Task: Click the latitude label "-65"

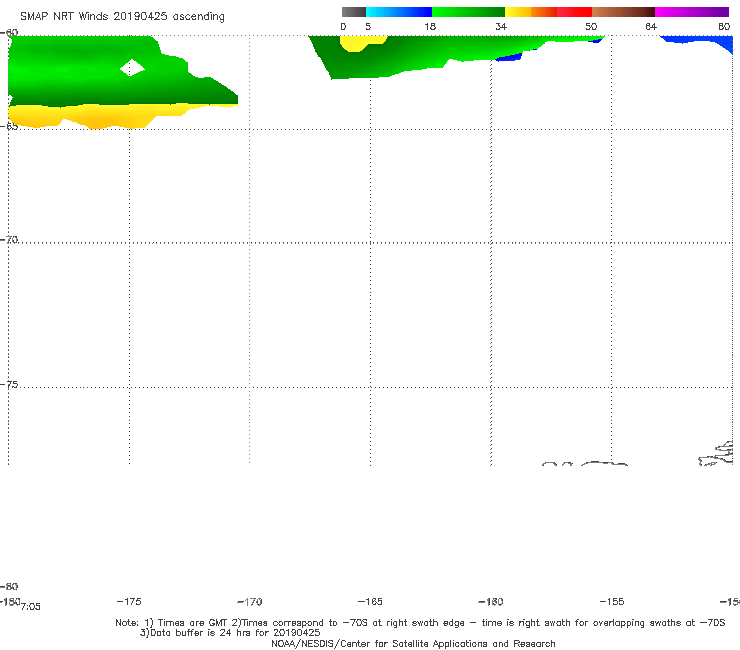Action: click(x=9, y=126)
